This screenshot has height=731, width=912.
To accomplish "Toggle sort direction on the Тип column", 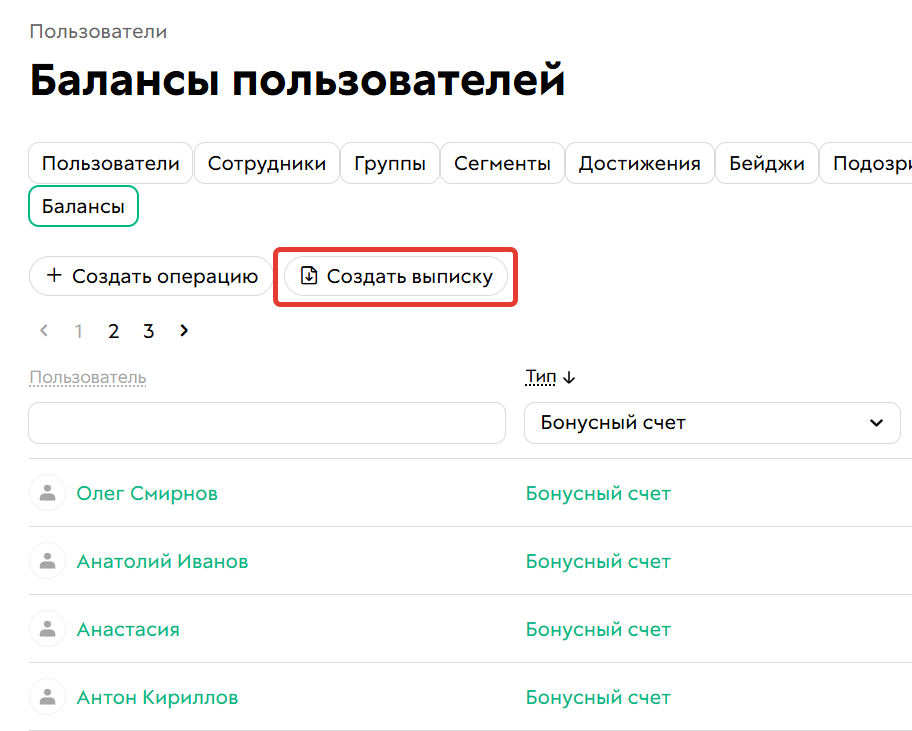I will tap(568, 376).
